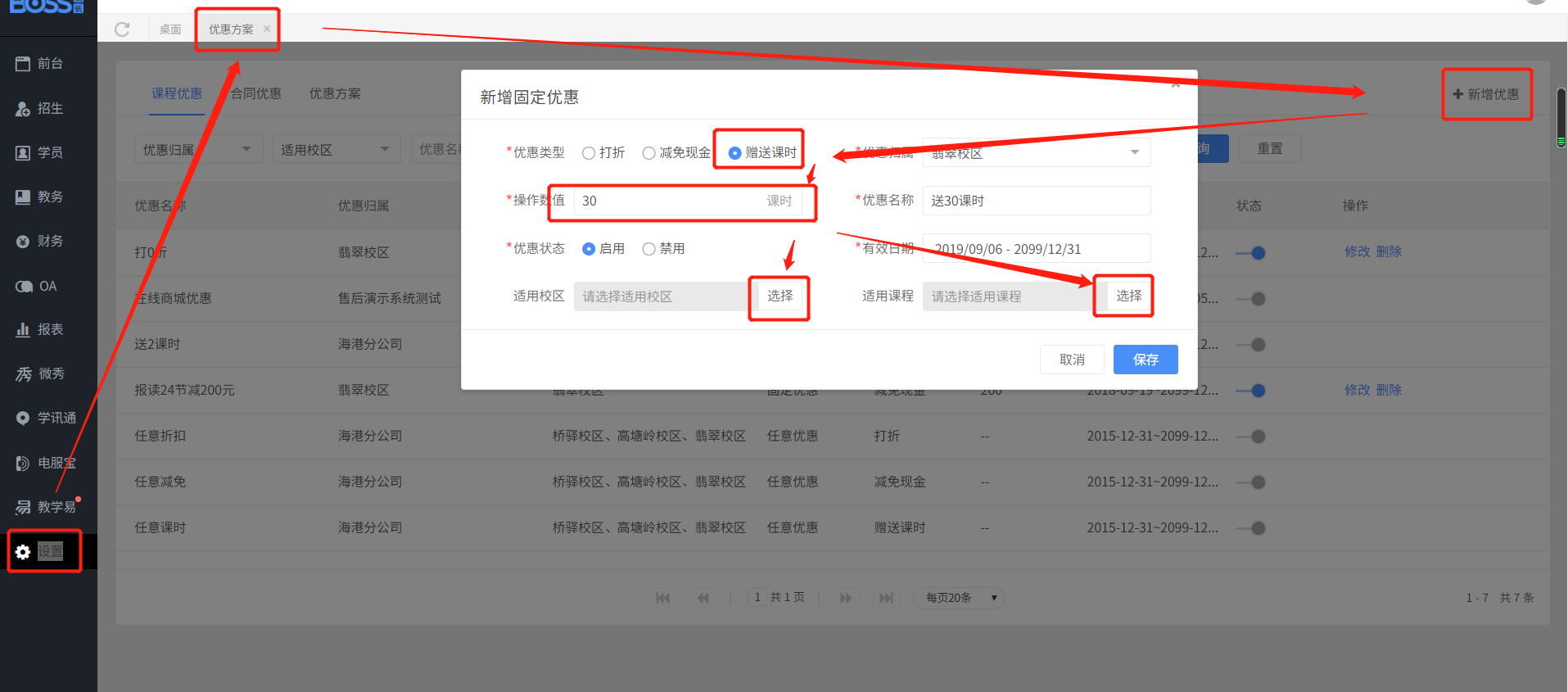Select the 优惠方案 top tab
This screenshot has height=692, width=1568.
point(231,29)
